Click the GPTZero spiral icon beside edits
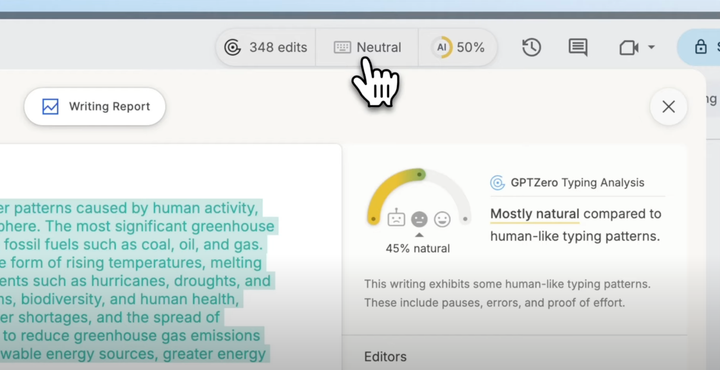The width and height of the screenshot is (720, 370). pos(232,47)
